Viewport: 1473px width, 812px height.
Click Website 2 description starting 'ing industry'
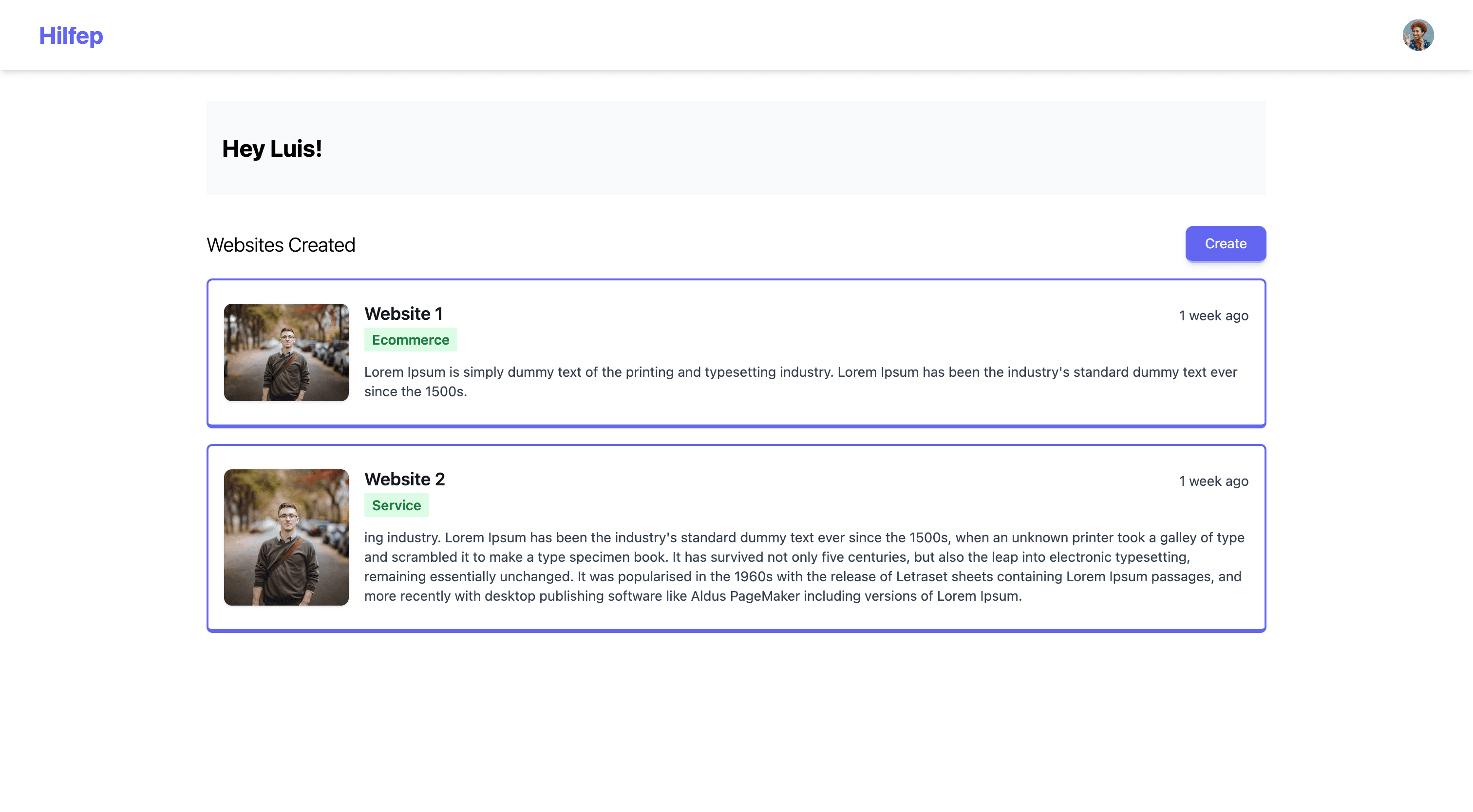tap(804, 567)
